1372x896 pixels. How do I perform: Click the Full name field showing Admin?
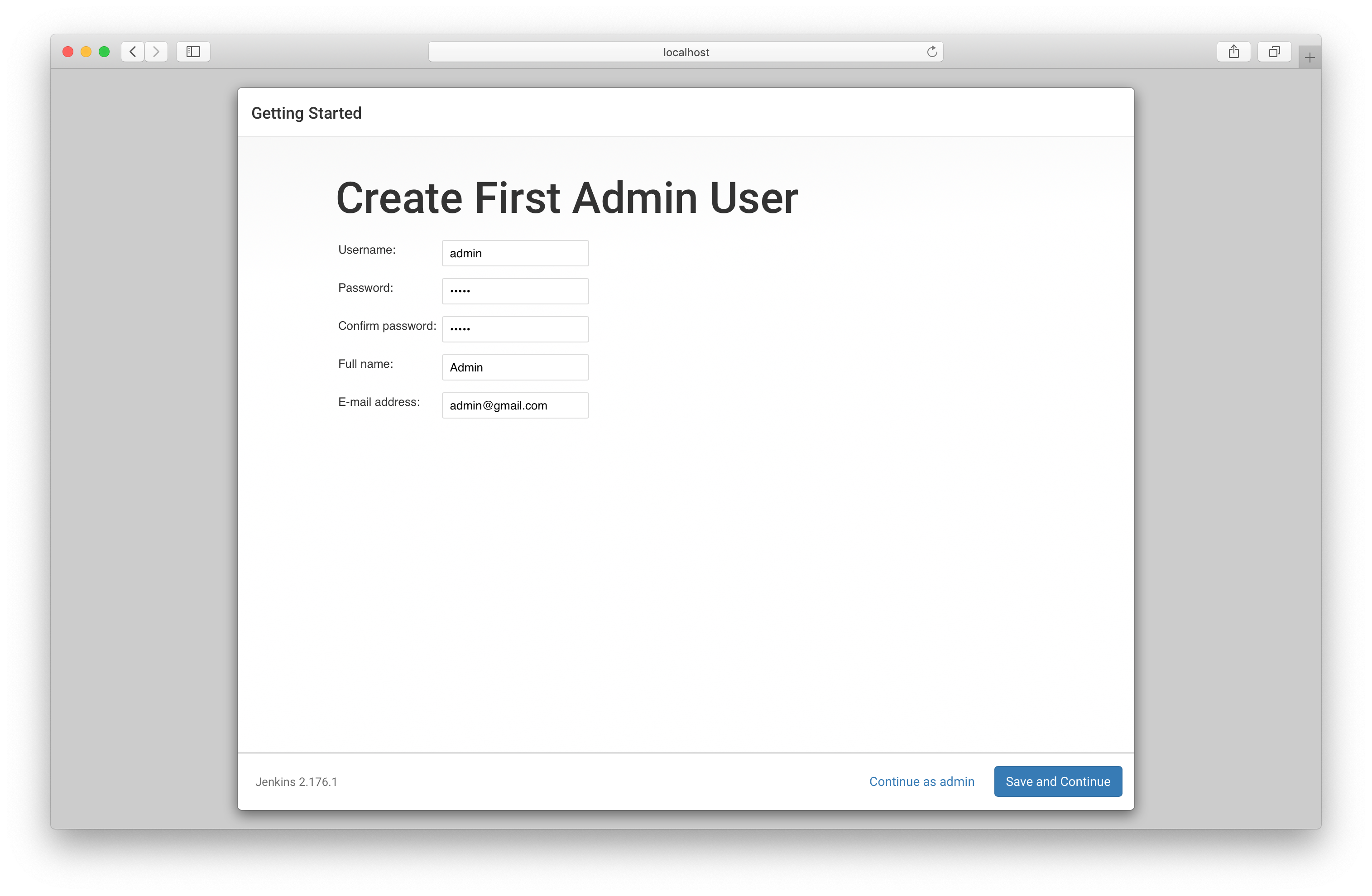(x=515, y=367)
